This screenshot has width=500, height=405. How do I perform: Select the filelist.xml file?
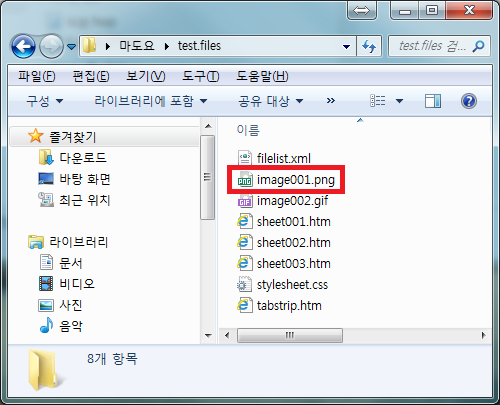click(x=284, y=158)
